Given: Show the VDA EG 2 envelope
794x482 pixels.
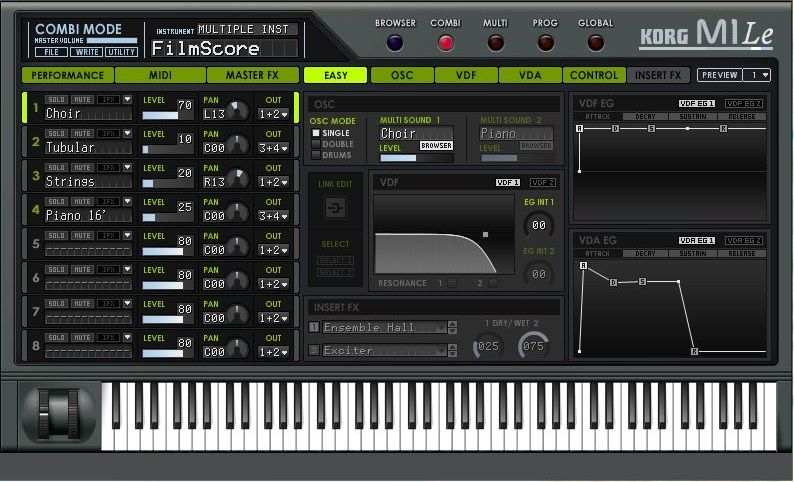Looking at the screenshot, I should pos(743,240).
